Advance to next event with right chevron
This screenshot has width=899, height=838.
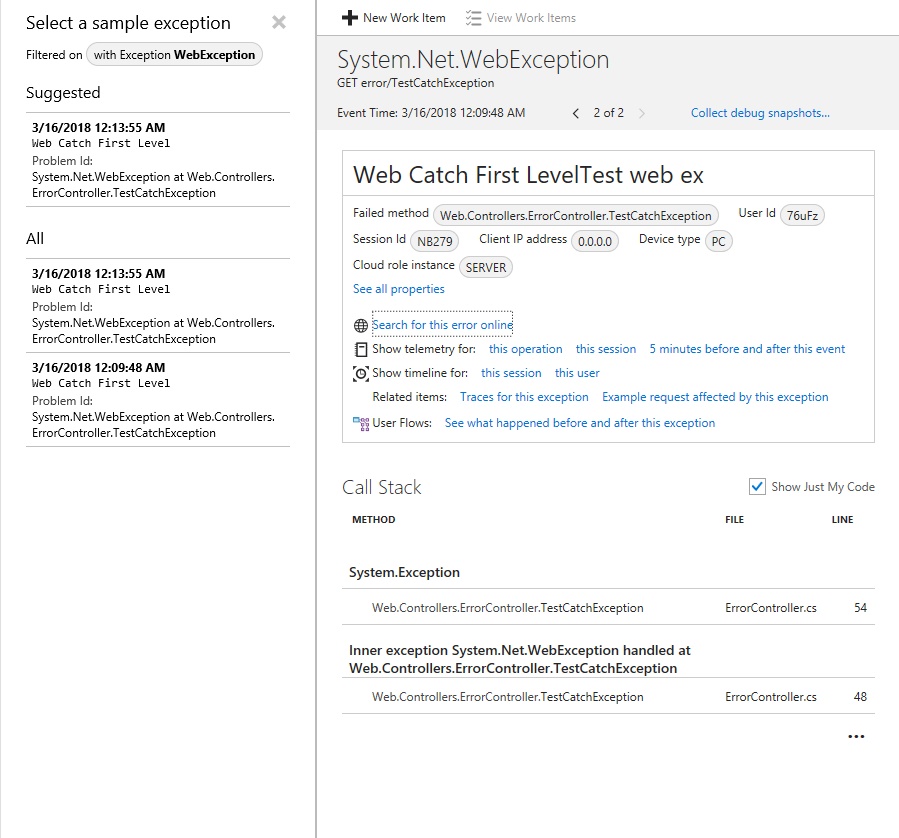pos(643,113)
